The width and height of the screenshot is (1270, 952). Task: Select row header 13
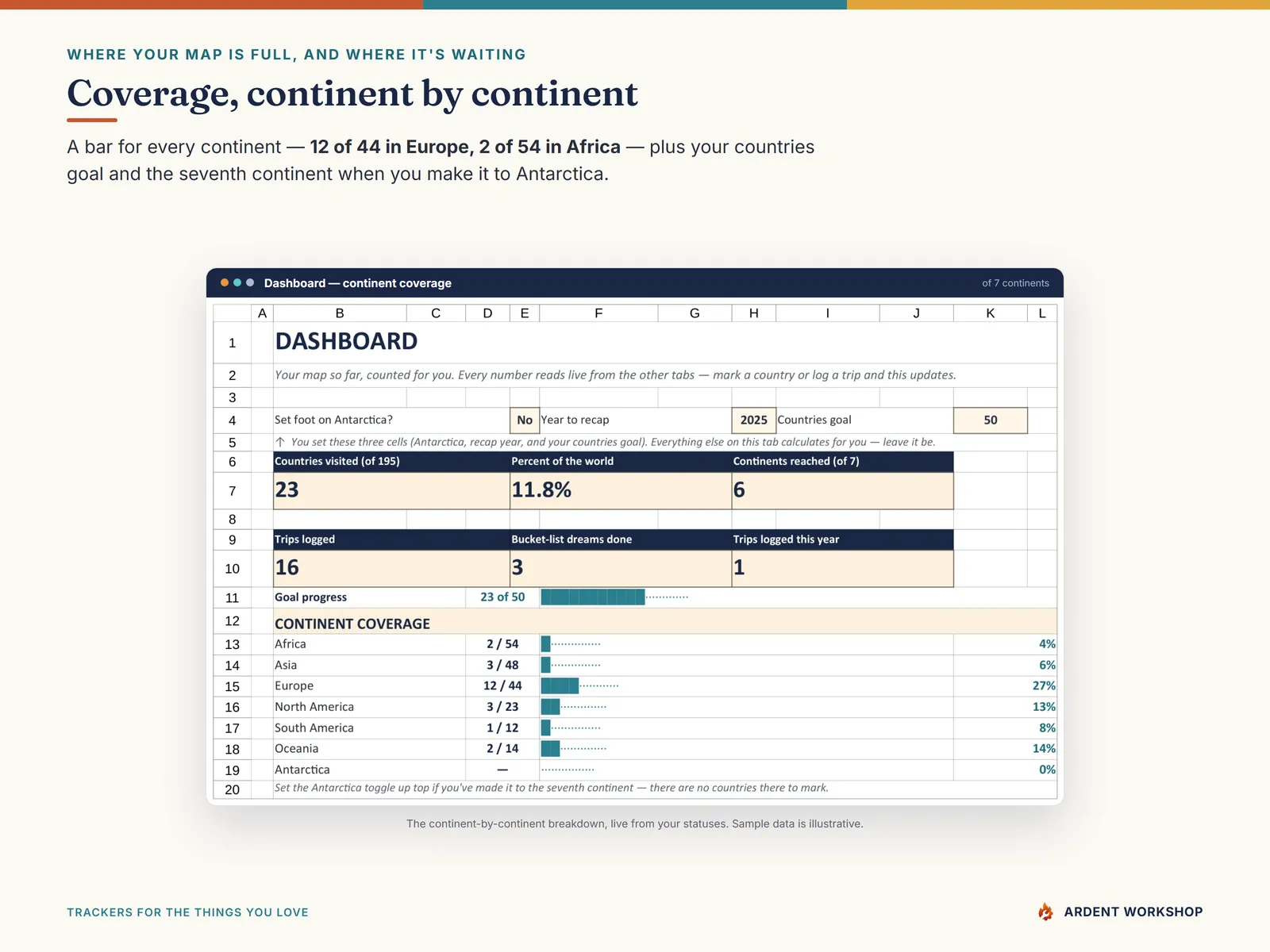pos(232,644)
